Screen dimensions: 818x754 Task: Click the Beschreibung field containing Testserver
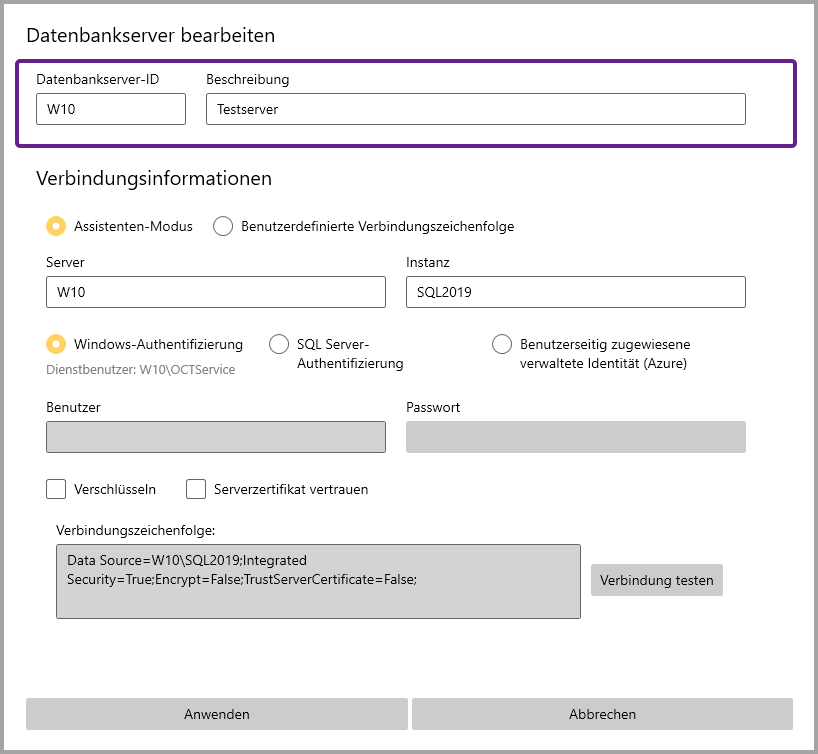click(475, 109)
